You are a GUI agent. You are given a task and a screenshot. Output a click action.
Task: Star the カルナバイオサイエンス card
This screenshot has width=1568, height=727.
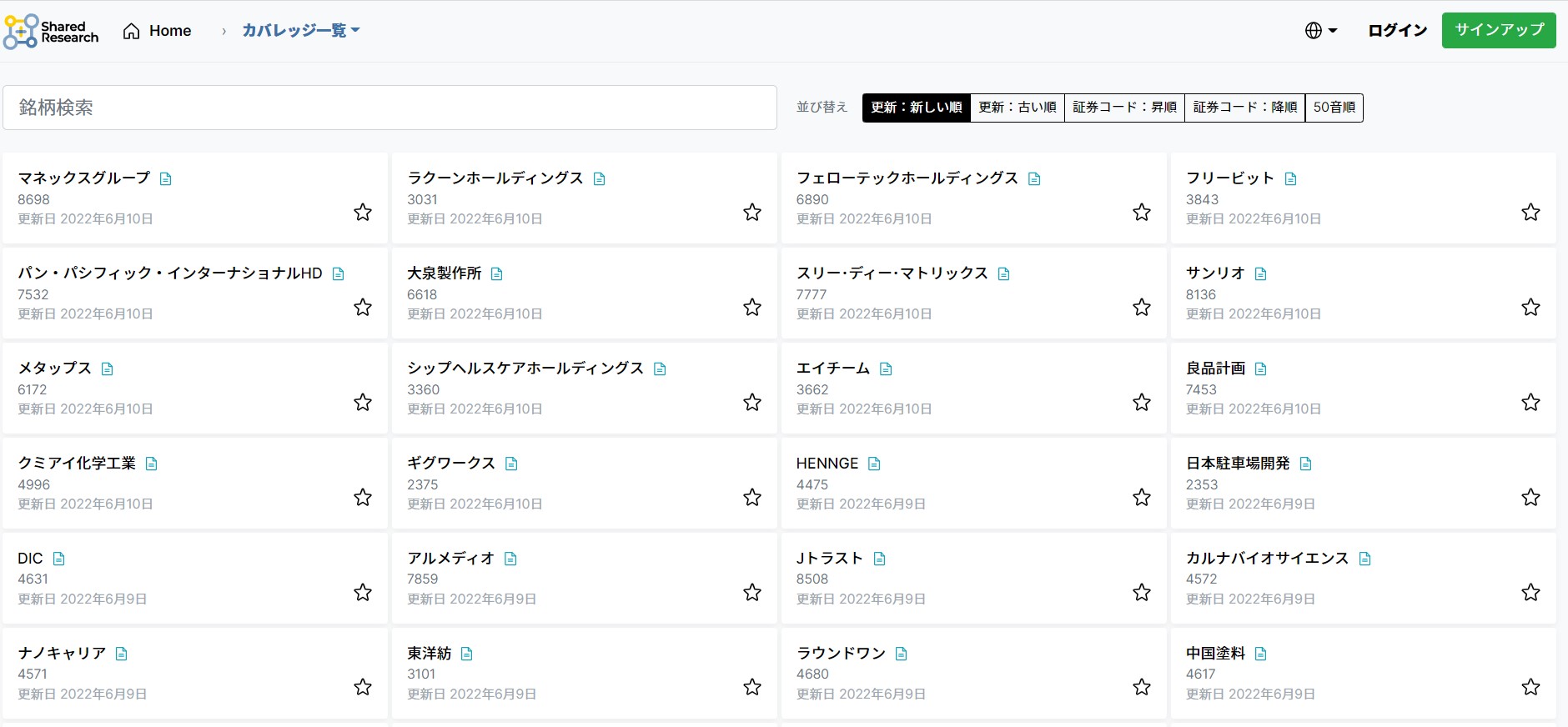click(1530, 592)
